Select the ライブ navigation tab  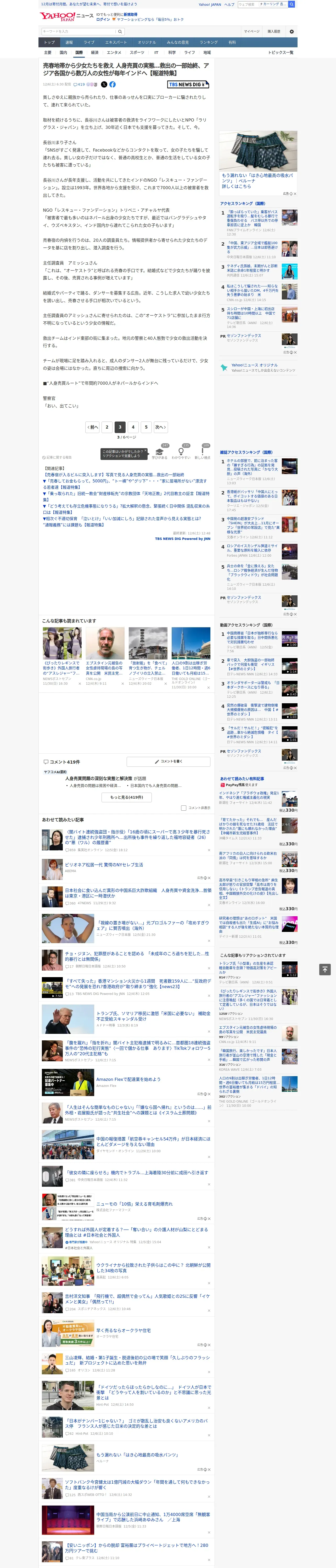[89, 43]
